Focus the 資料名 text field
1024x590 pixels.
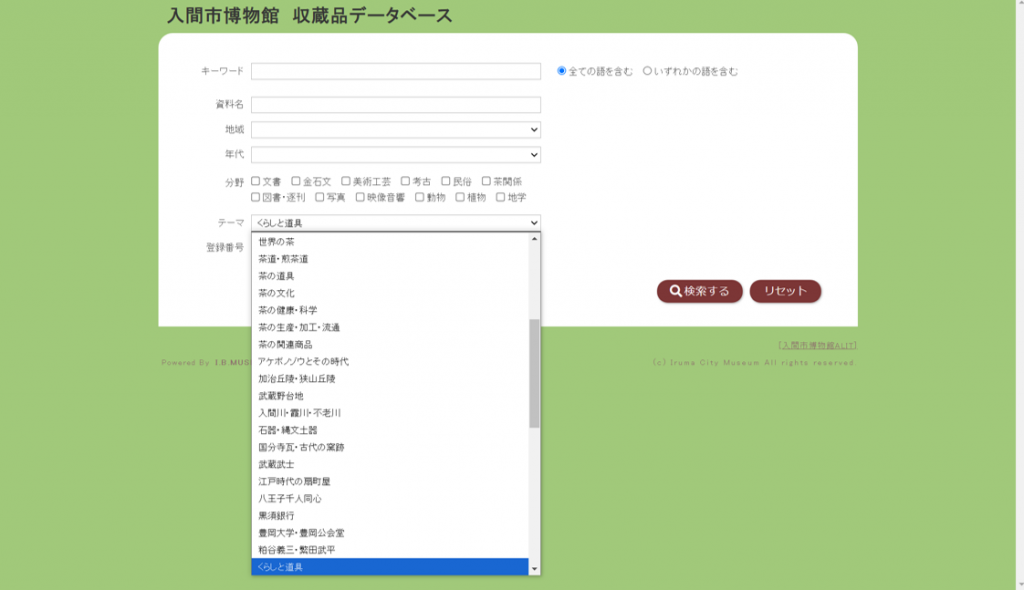395,105
